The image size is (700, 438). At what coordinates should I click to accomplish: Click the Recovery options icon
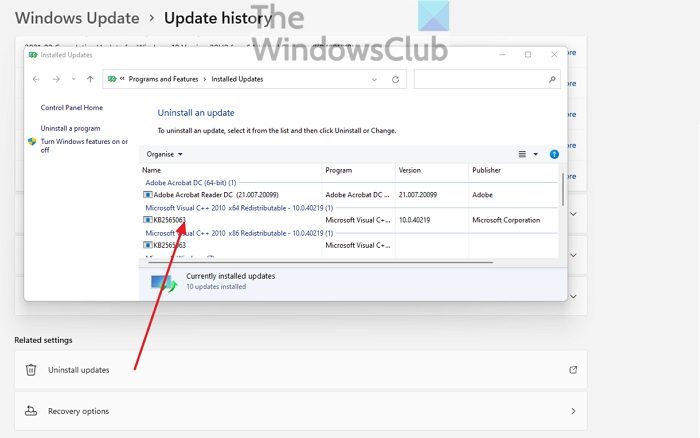pyautogui.click(x=31, y=411)
